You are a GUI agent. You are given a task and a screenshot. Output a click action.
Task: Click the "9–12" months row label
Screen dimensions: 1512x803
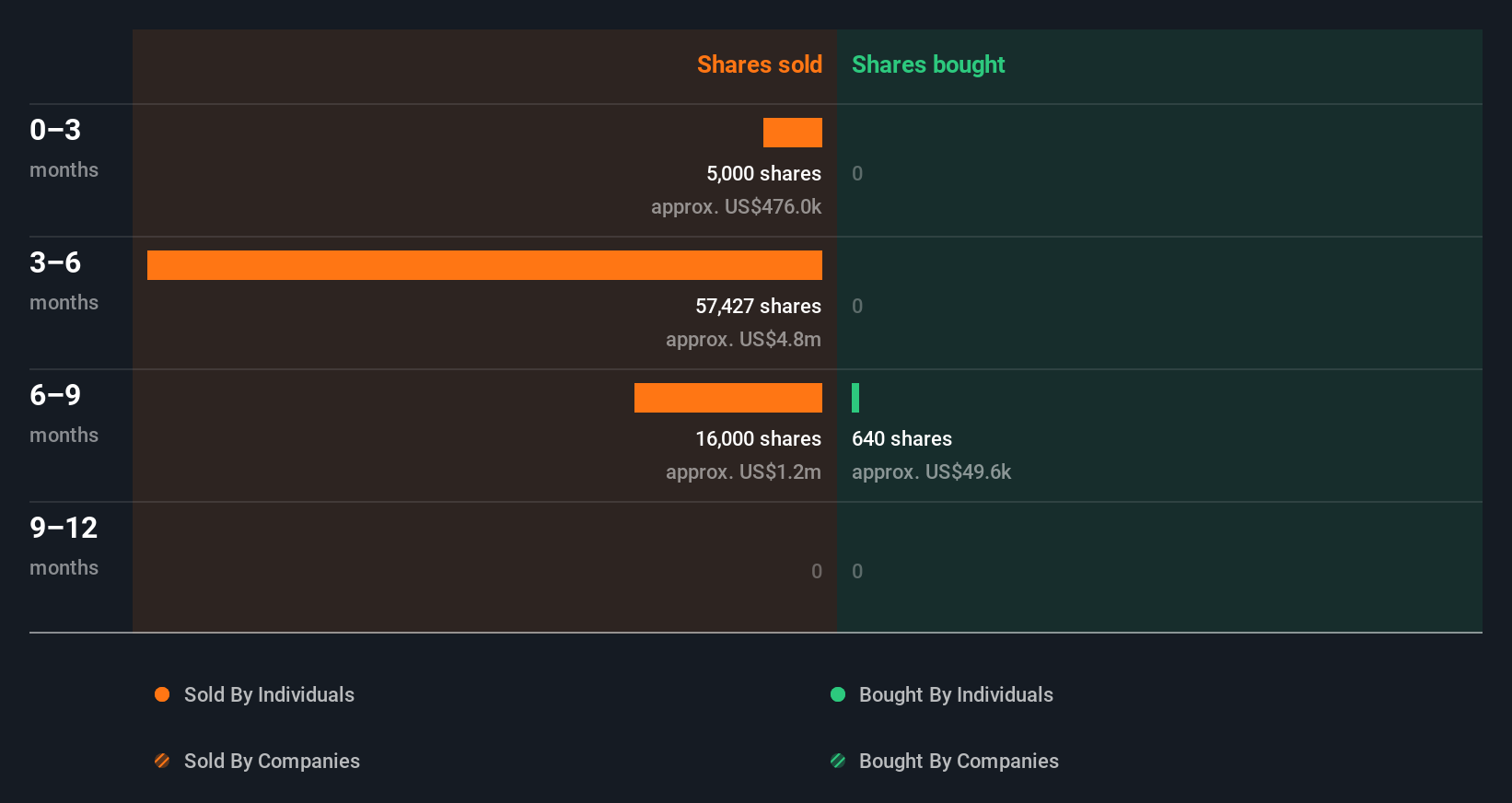[x=64, y=528]
